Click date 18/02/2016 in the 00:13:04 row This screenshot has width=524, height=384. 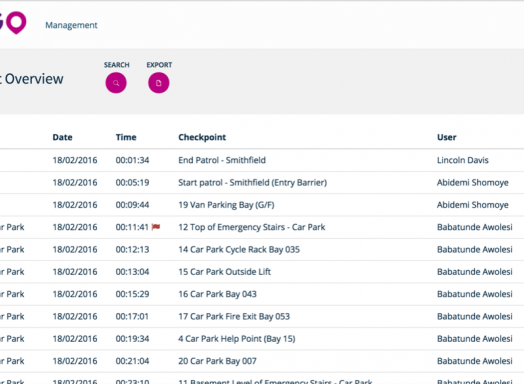click(x=75, y=272)
